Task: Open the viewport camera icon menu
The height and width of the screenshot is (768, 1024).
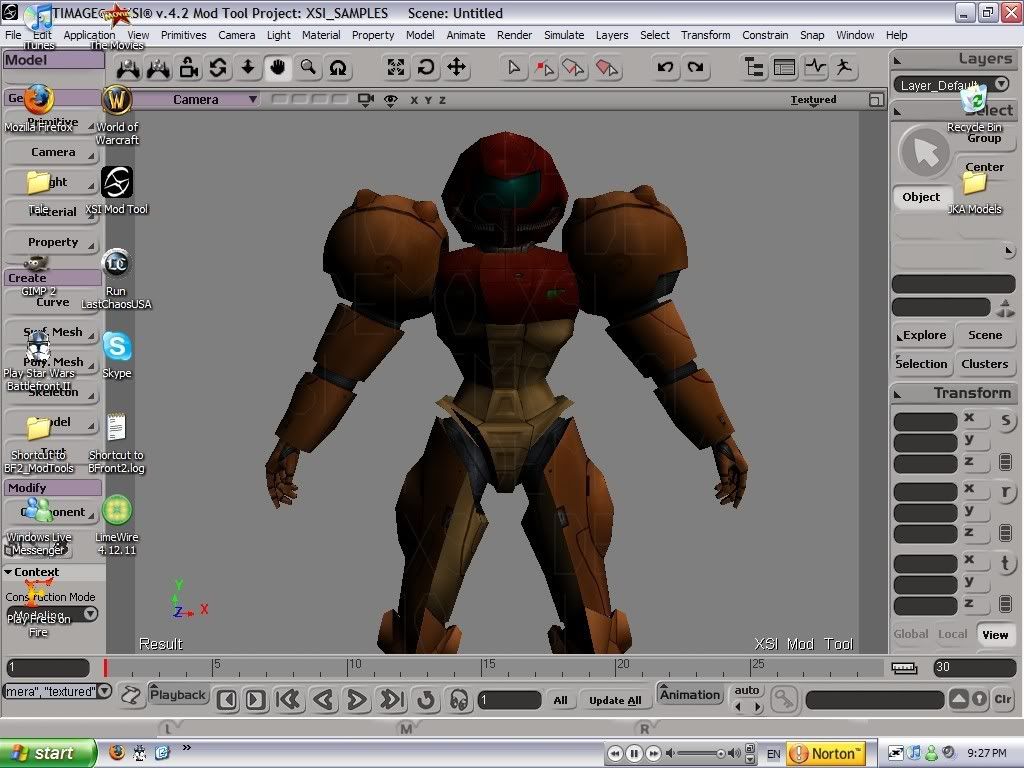Action: point(366,100)
